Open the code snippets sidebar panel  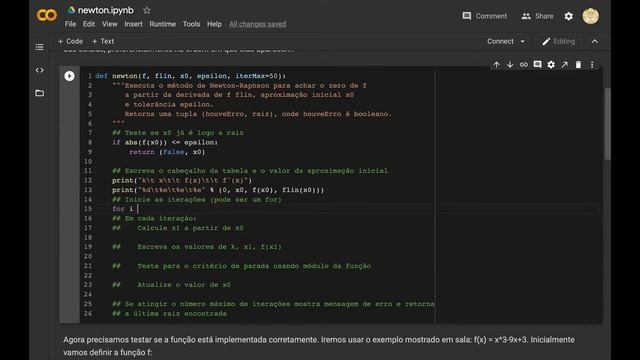pos(40,70)
